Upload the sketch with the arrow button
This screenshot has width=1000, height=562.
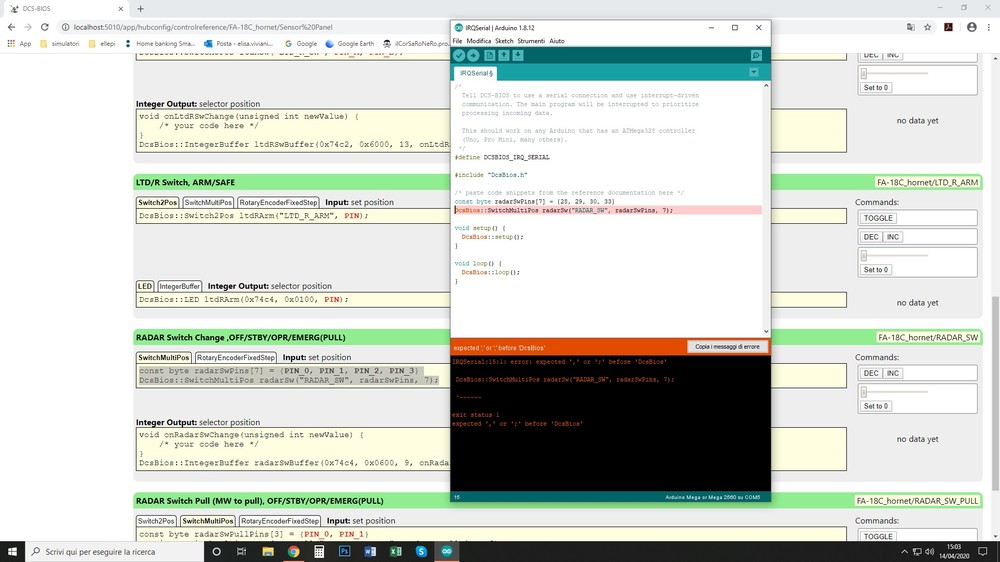(x=473, y=56)
